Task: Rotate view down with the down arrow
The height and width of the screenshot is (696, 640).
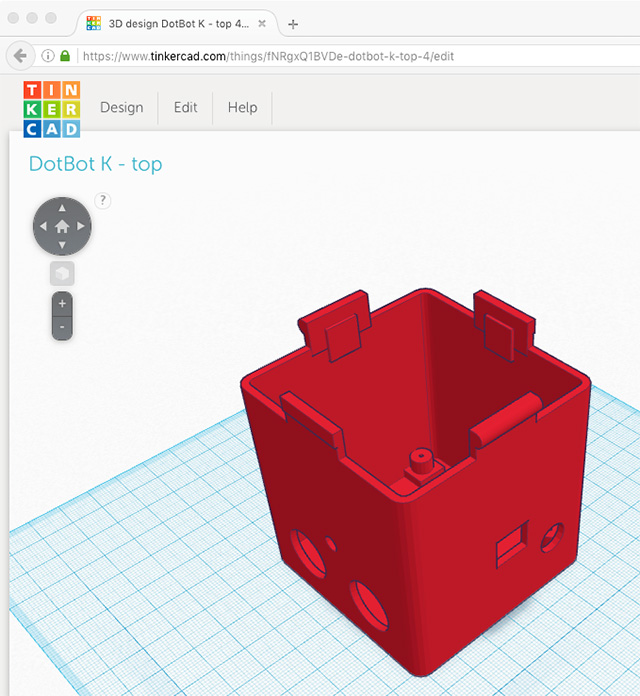Action: [62, 246]
